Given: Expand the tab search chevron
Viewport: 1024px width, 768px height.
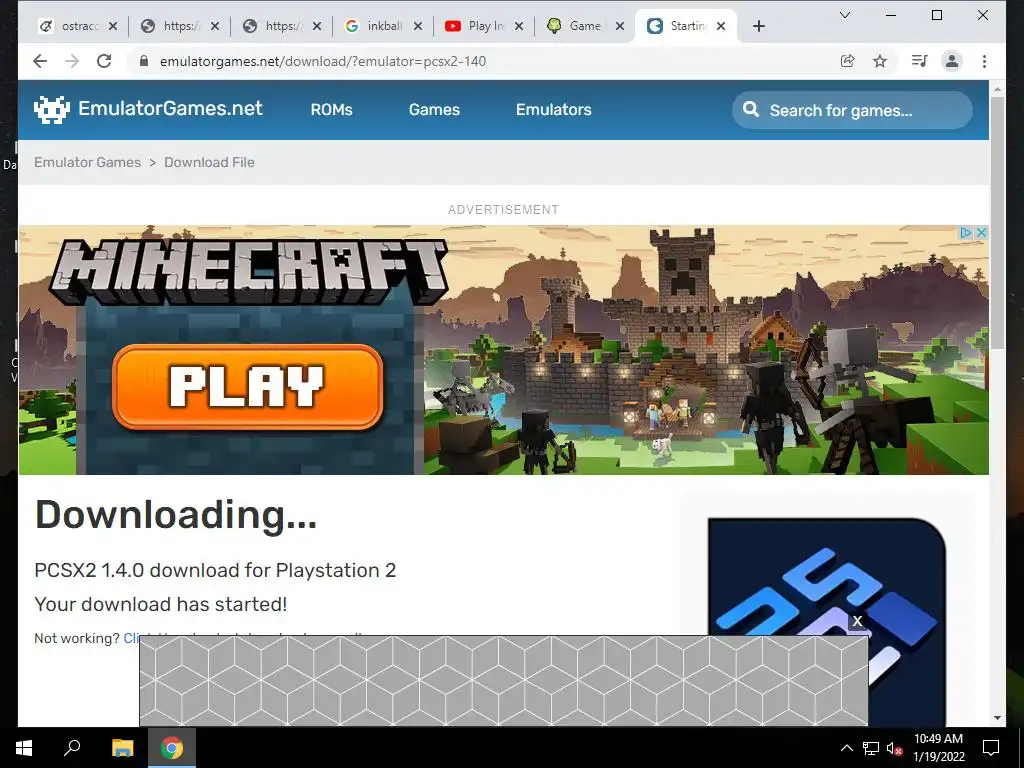Looking at the screenshot, I should (844, 15).
